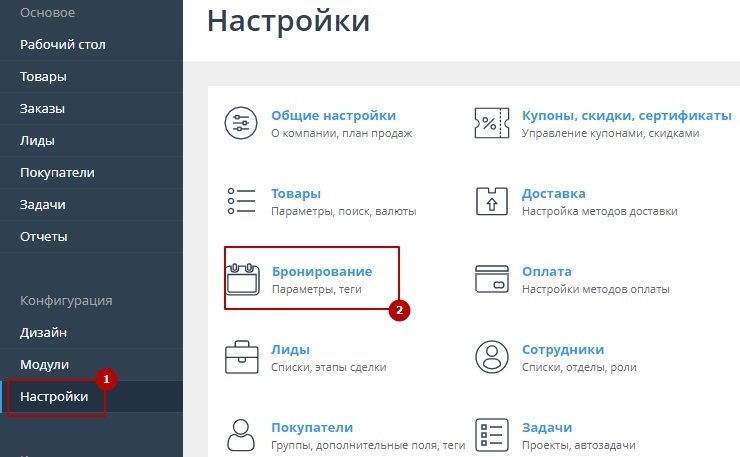Open Дизайн under Конфигурация
This screenshot has height=457, width=740.
43,332
